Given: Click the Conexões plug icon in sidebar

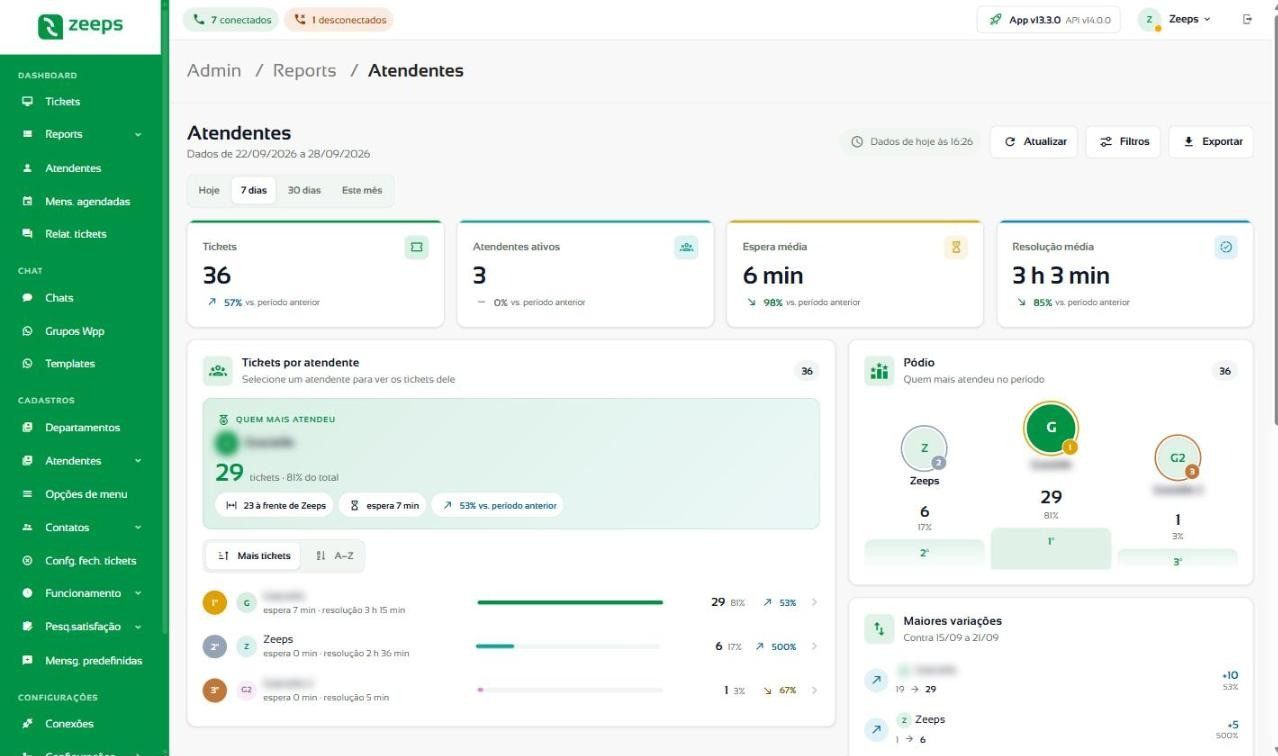Looking at the screenshot, I should (x=28, y=724).
